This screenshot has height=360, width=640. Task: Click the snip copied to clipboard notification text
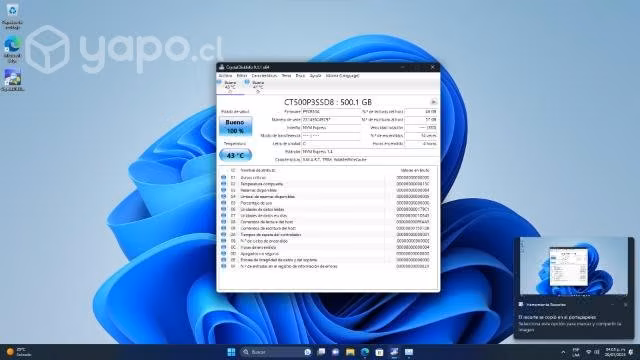click(x=557, y=317)
